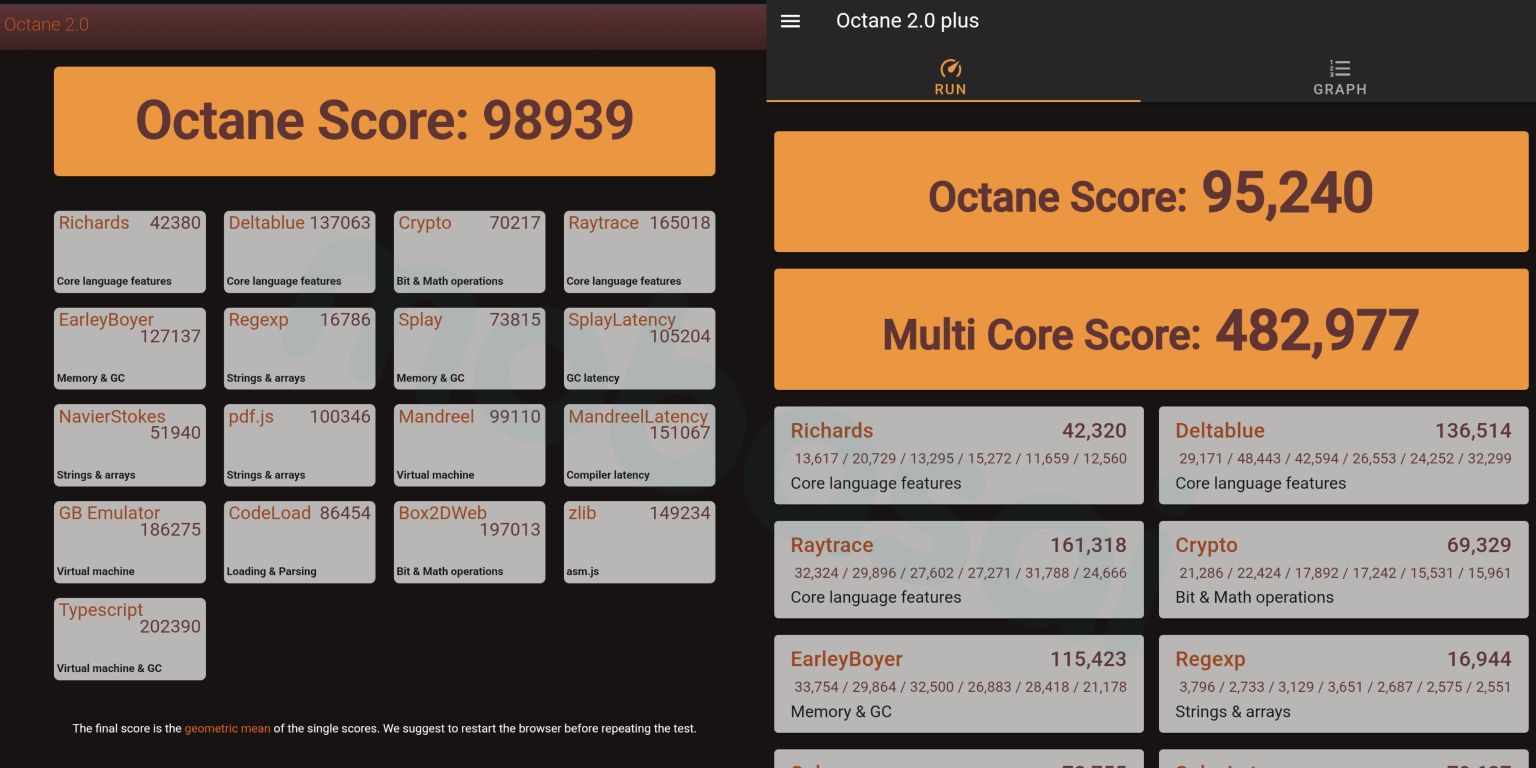
Task: Open the geometric mean link
Action: (227, 728)
